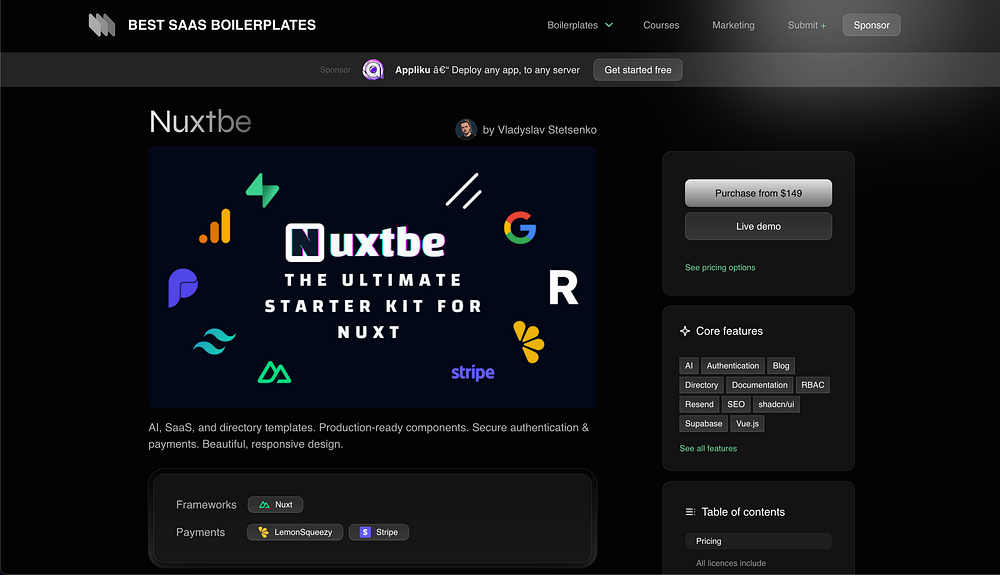Screen dimensions: 1000x575
Task: Click Vladyslav Stetsenko's avatar photo
Action: point(466,129)
